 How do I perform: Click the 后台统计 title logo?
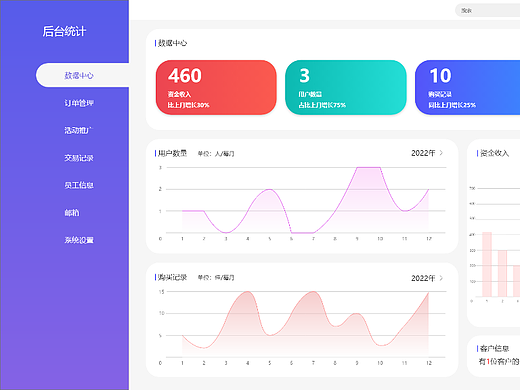click(64, 31)
